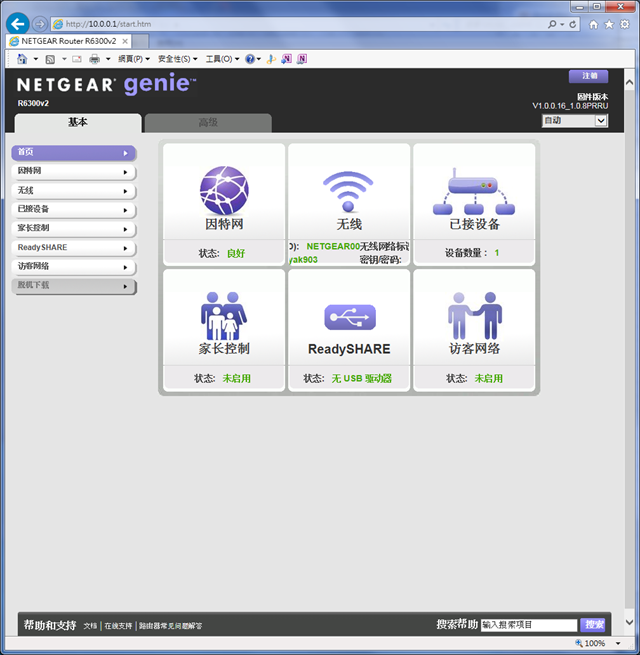Click the 家长控制 status 未启用 text

[237, 378]
